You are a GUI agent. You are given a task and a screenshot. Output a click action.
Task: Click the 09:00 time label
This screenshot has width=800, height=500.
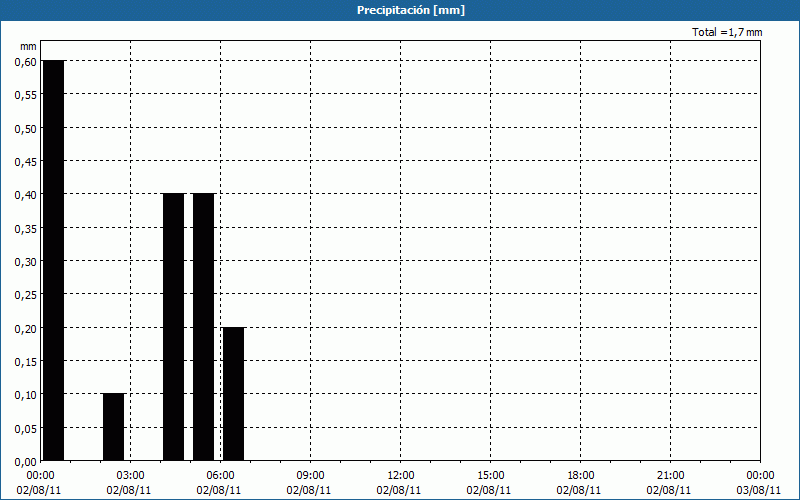tap(311, 476)
